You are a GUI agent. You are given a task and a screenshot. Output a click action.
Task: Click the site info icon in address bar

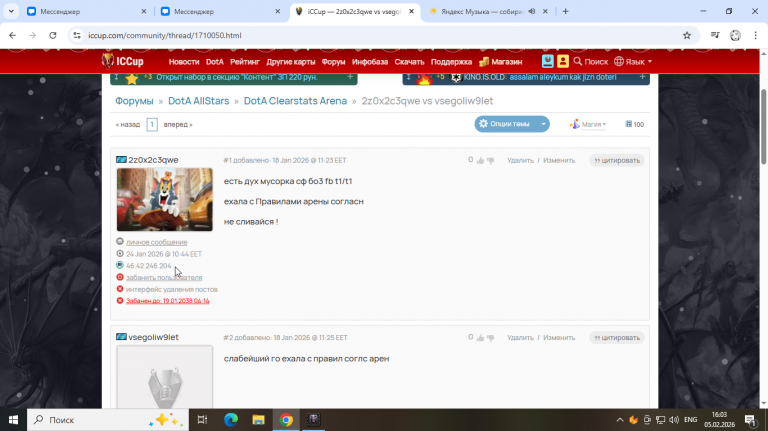coord(77,35)
